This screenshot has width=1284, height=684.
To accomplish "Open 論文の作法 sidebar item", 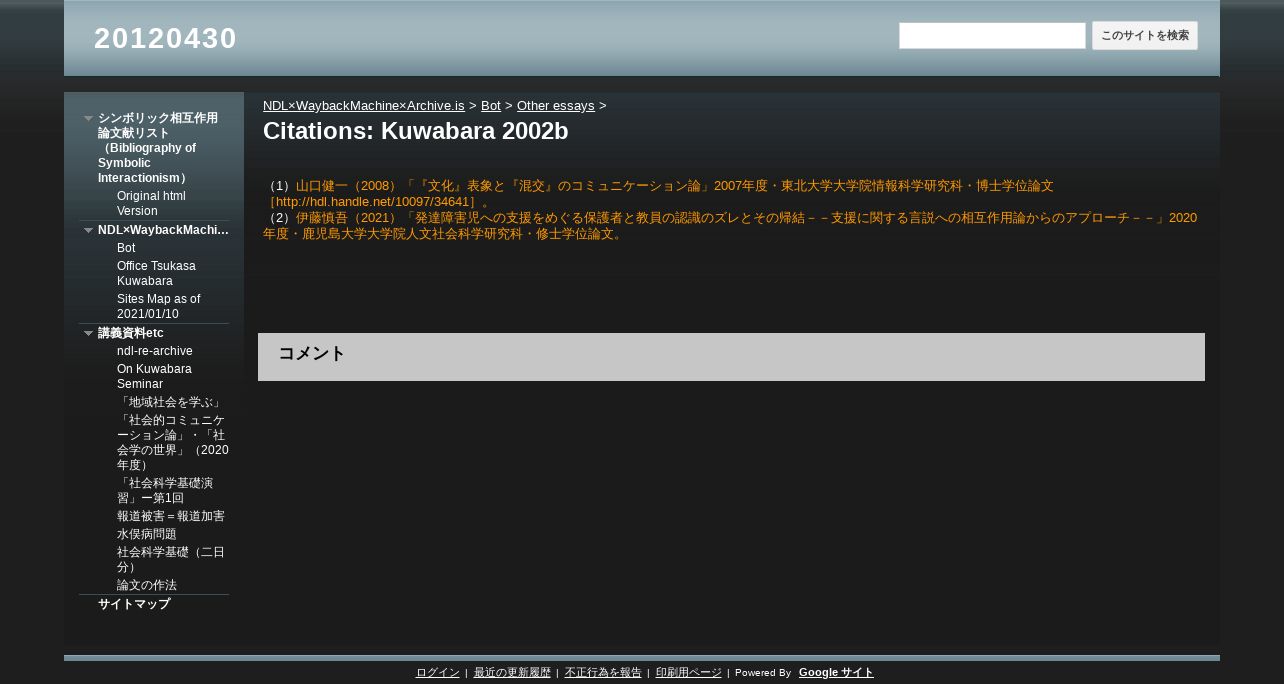I will (x=147, y=585).
